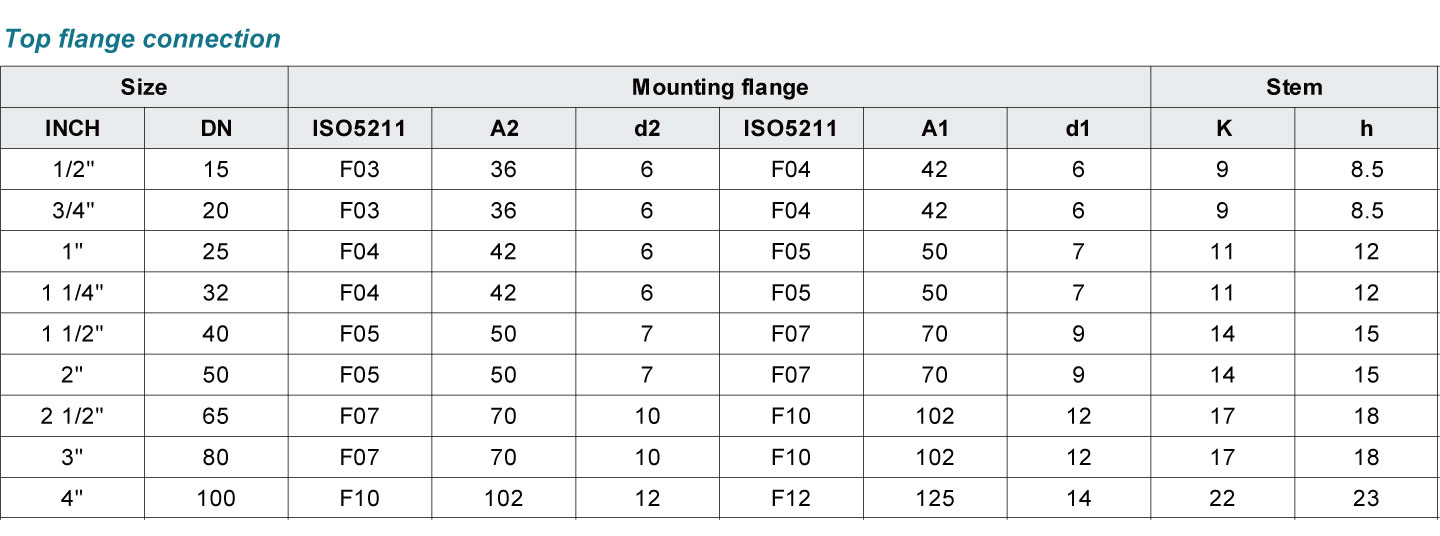
Task: Click the F12 flange cell
Action: point(791,498)
